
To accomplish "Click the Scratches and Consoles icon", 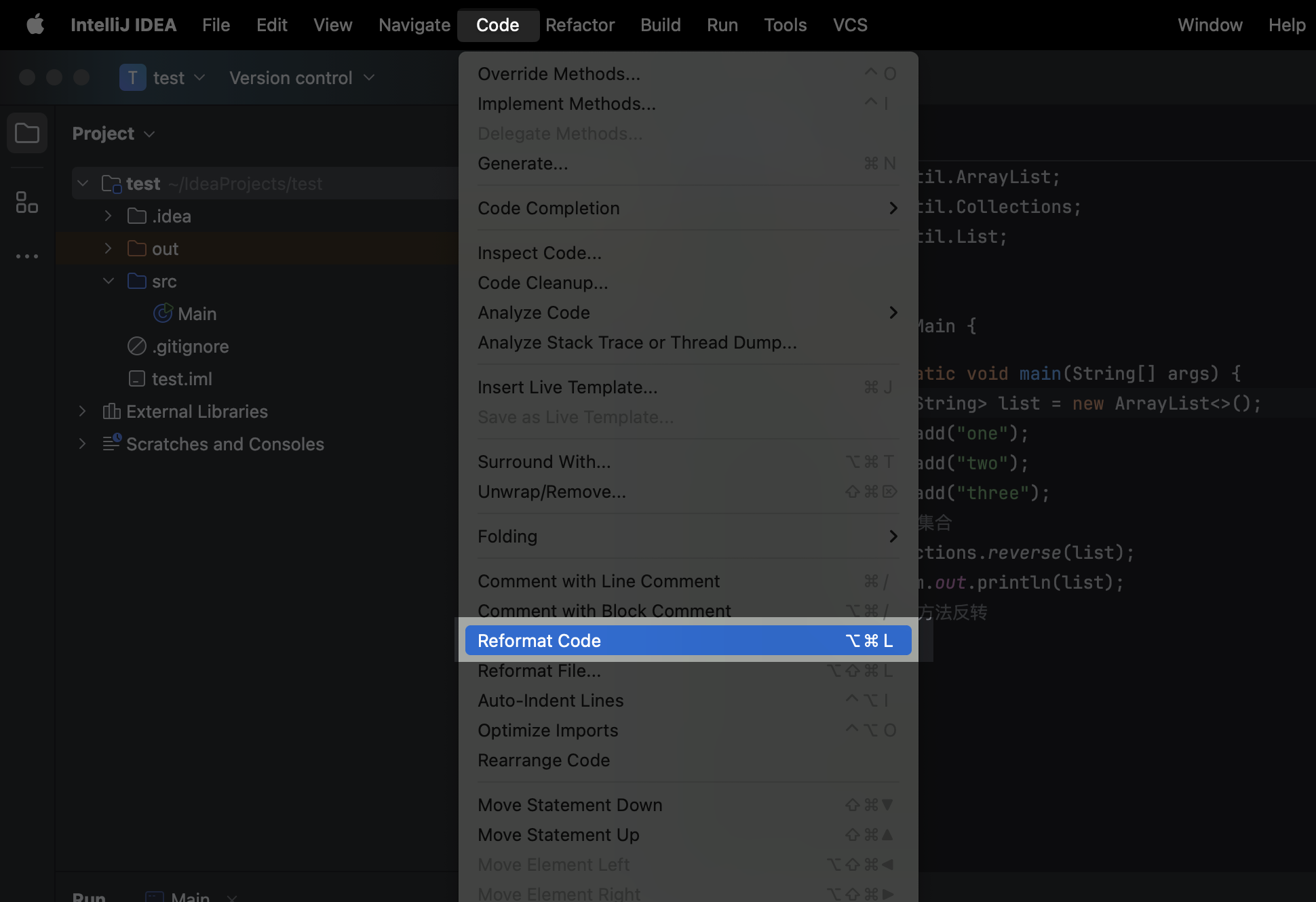I will pos(111,444).
